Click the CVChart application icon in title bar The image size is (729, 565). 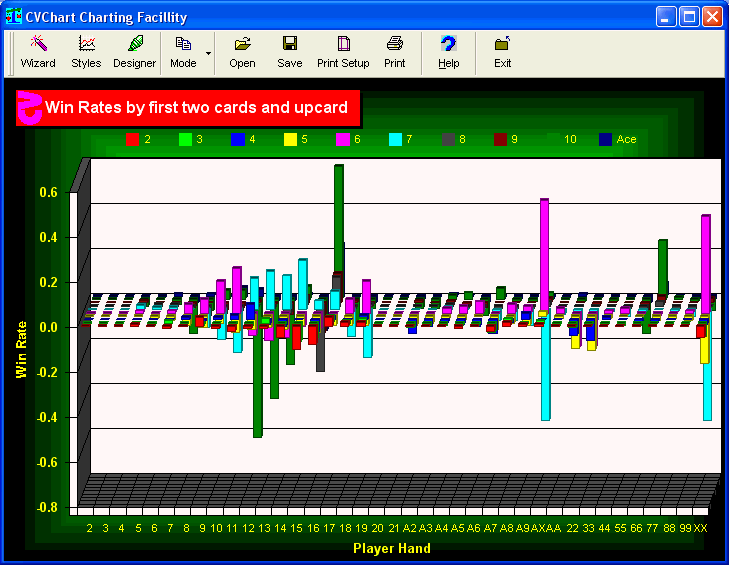click(x=13, y=17)
